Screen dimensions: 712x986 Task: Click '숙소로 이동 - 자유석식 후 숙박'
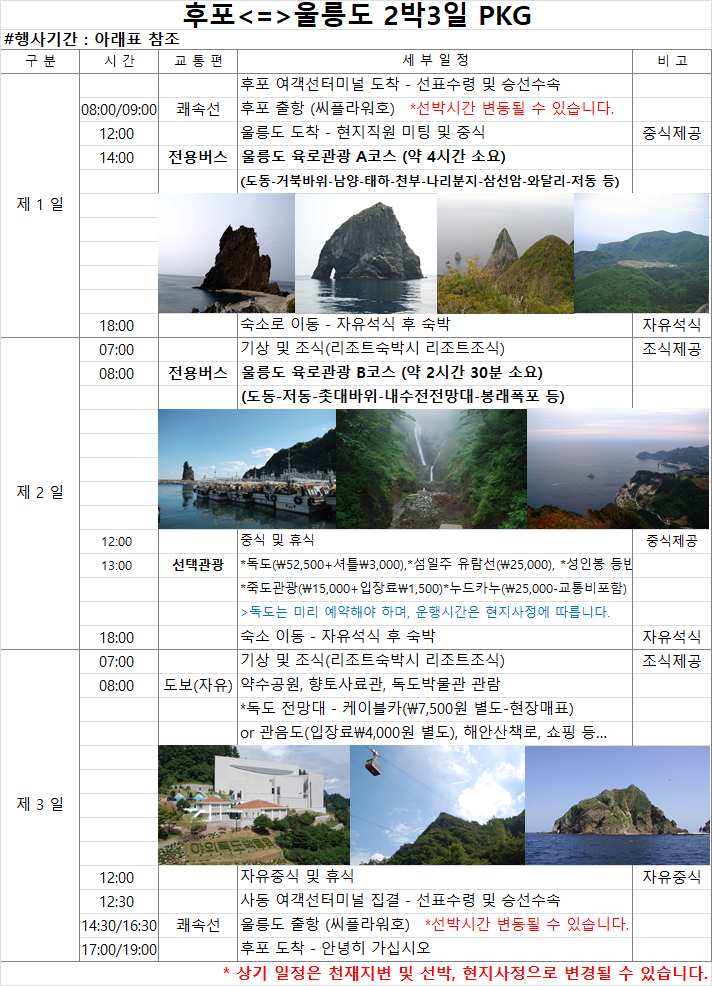coord(345,324)
